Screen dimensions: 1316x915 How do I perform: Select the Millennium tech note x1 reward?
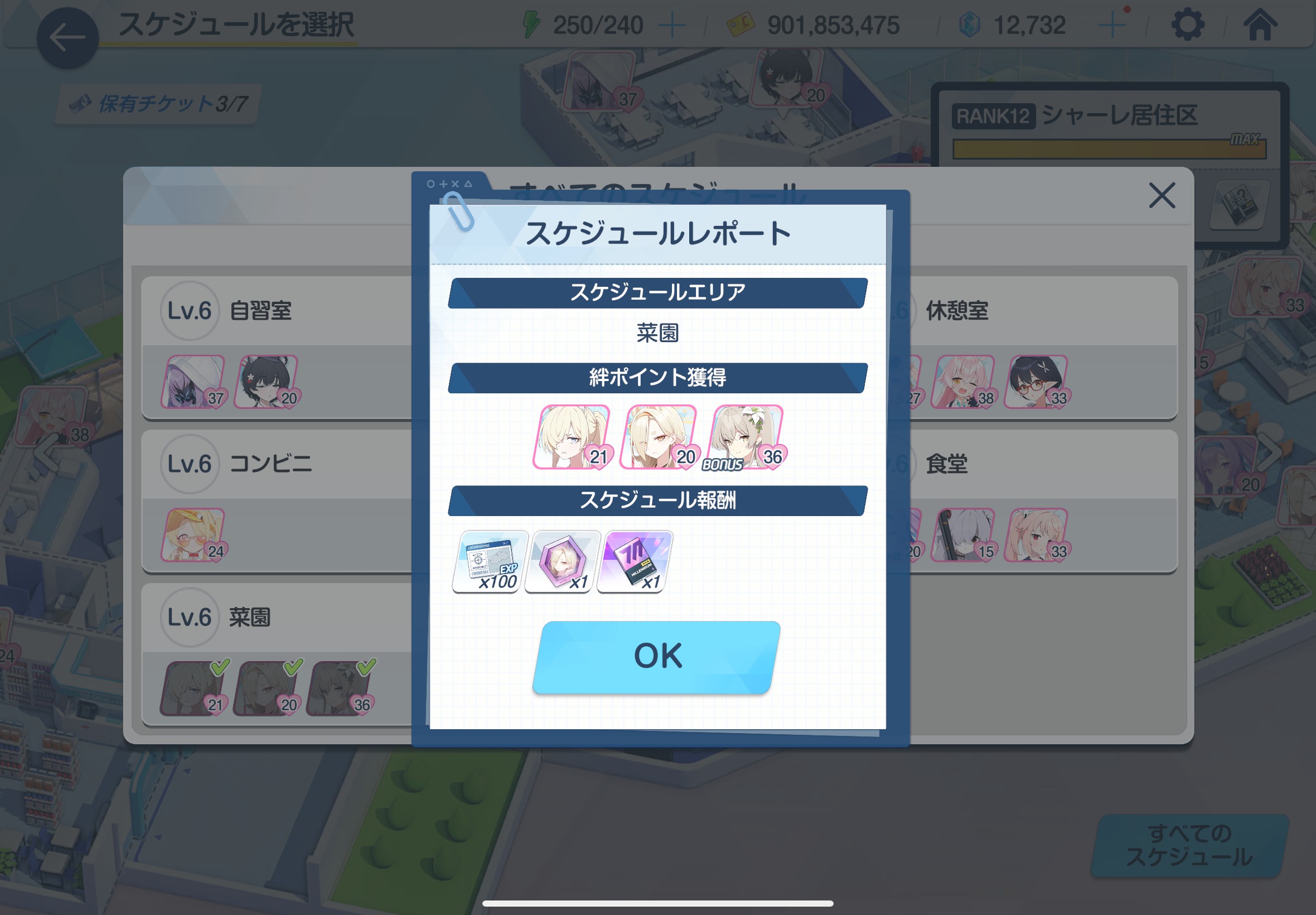[634, 561]
